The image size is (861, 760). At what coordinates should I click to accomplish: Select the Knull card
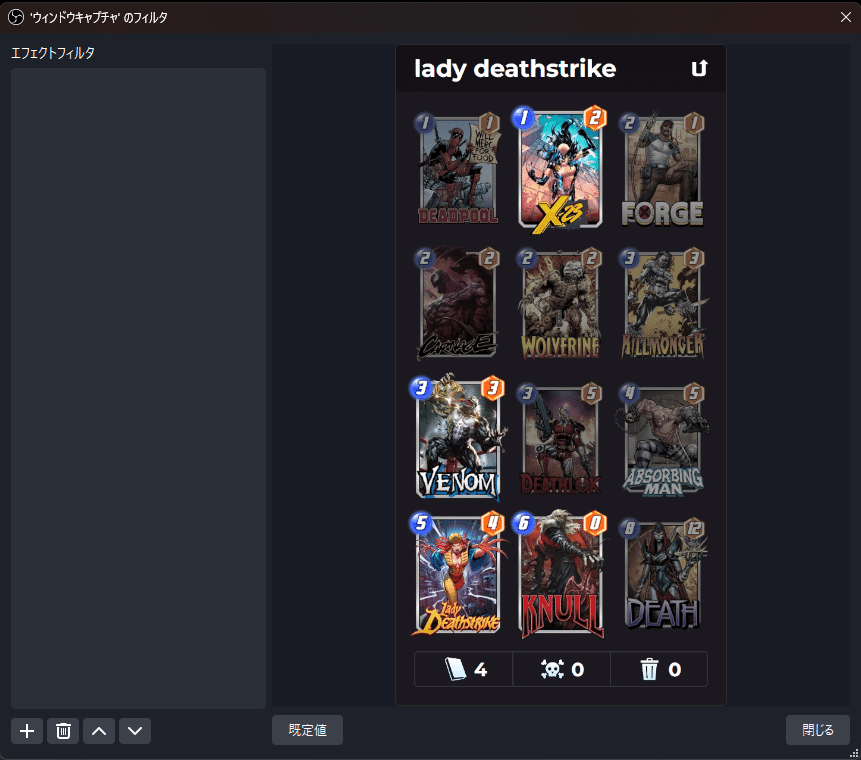point(560,574)
